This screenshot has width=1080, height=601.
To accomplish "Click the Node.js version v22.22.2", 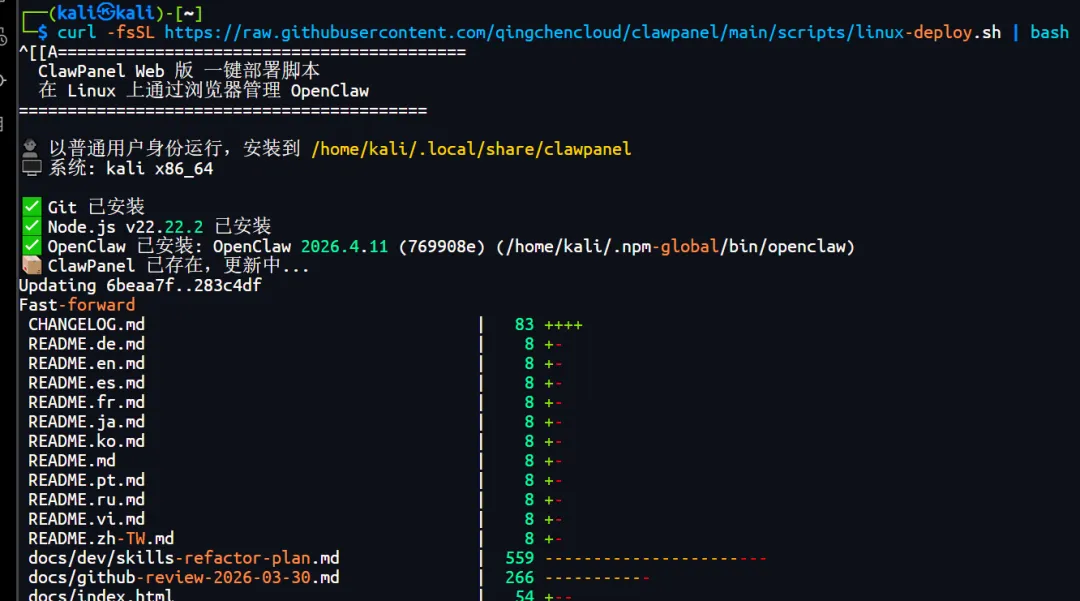I will [x=164, y=226].
